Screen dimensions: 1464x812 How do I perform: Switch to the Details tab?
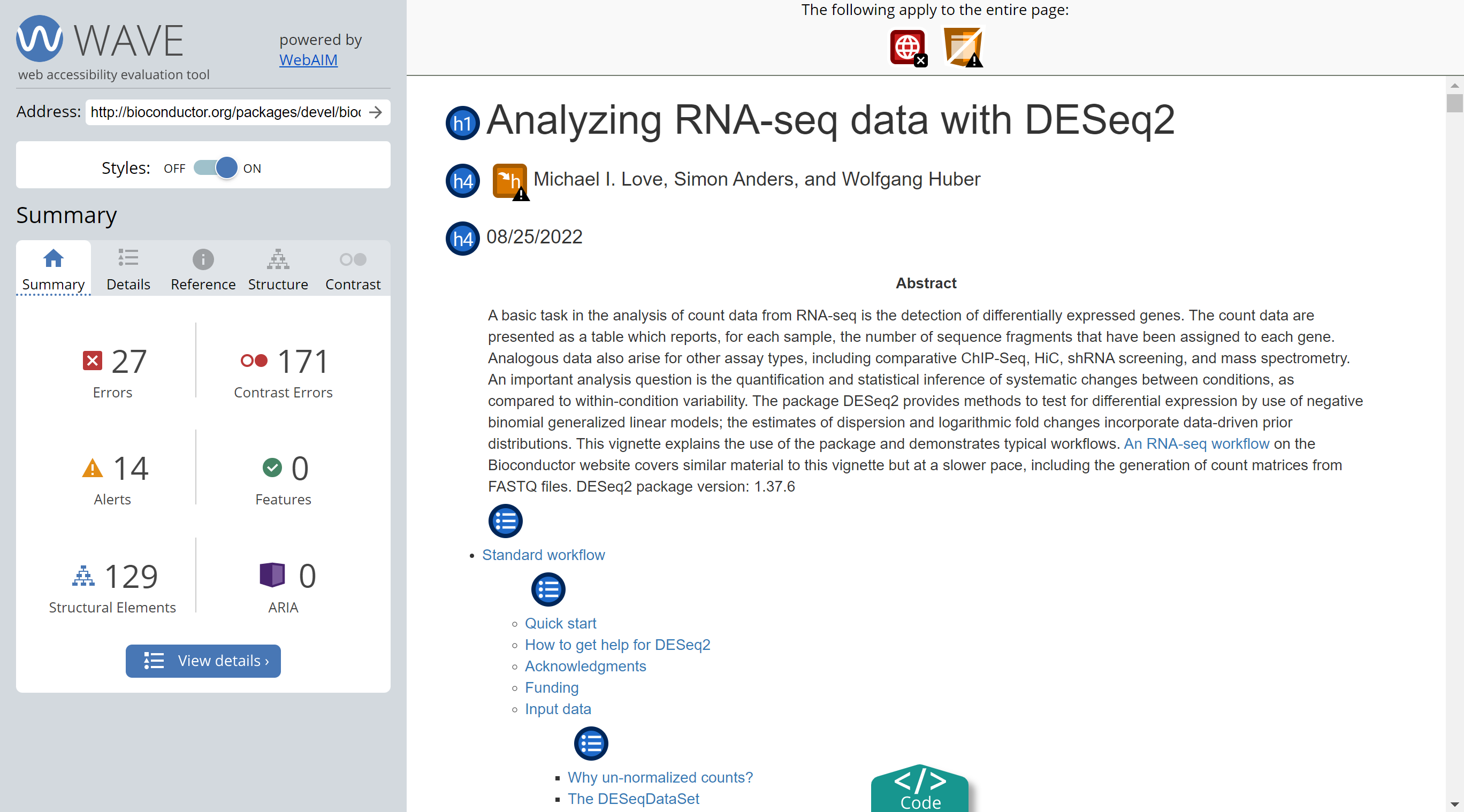[128, 269]
